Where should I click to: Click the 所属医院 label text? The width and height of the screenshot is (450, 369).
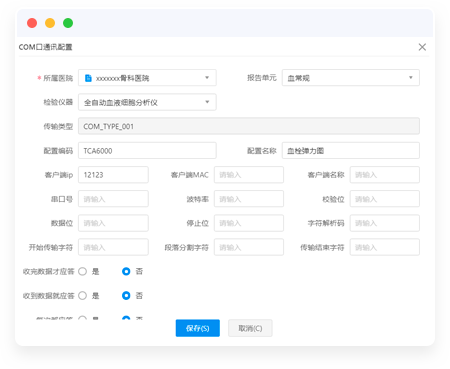click(x=58, y=78)
